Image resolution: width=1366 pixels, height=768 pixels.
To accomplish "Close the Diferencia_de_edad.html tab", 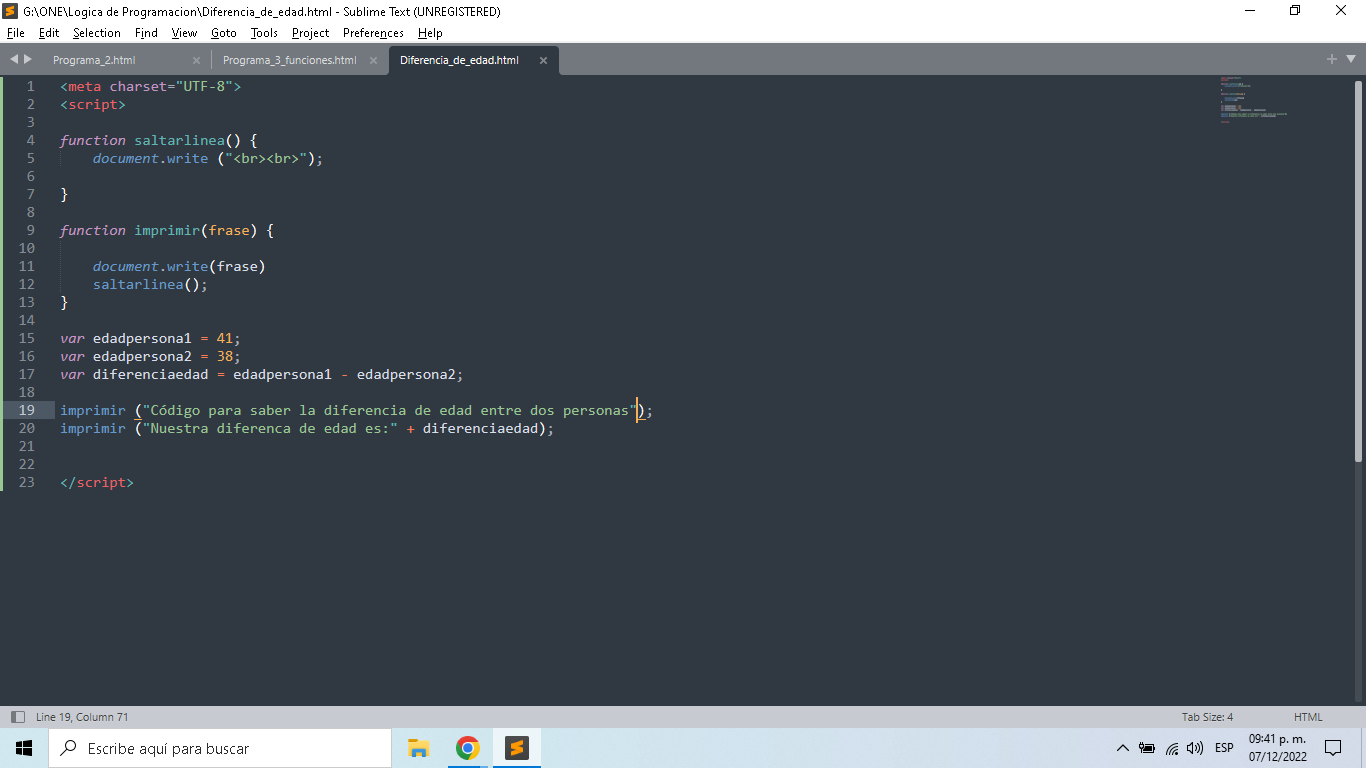I will click(543, 60).
